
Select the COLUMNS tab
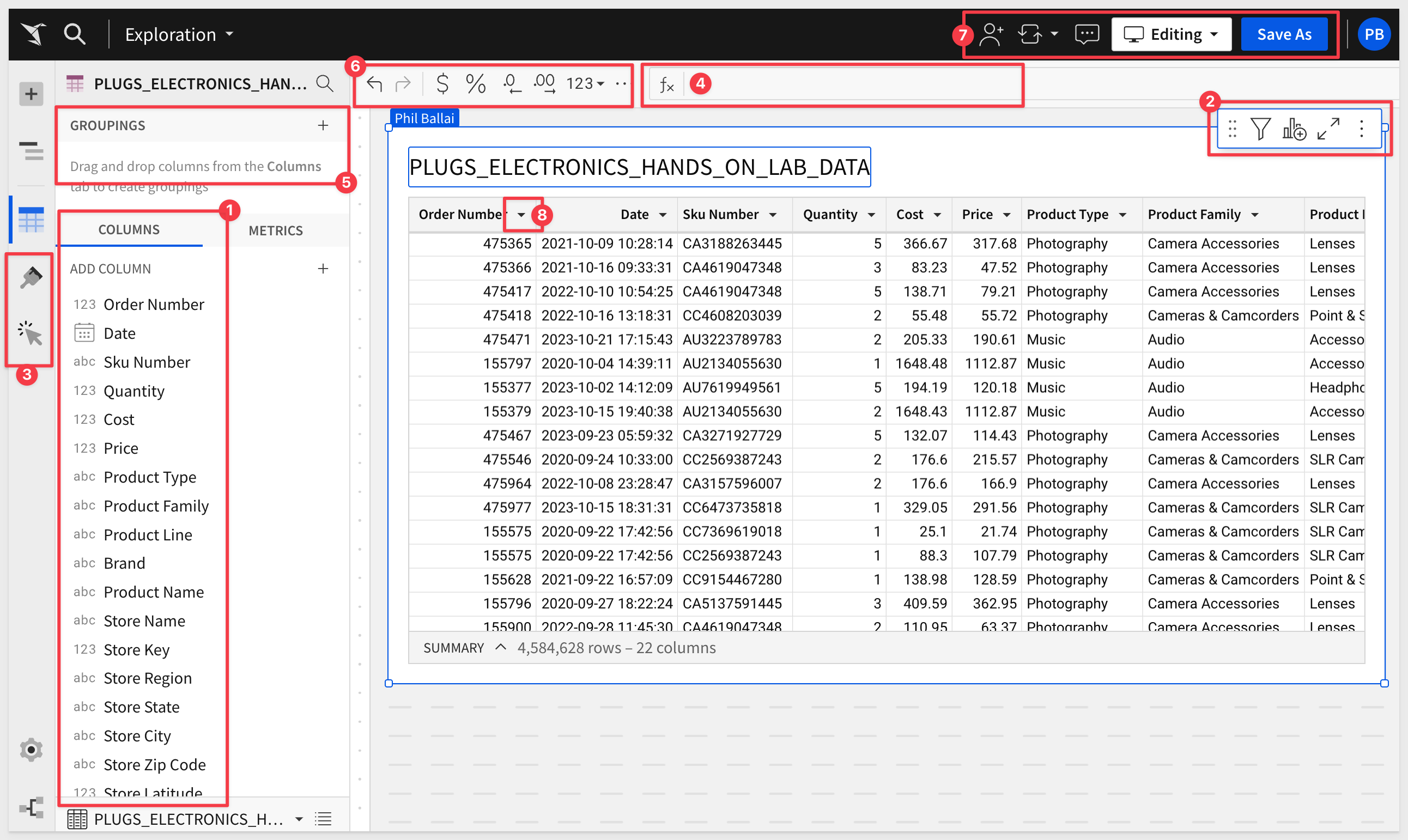[x=129, y=229]
